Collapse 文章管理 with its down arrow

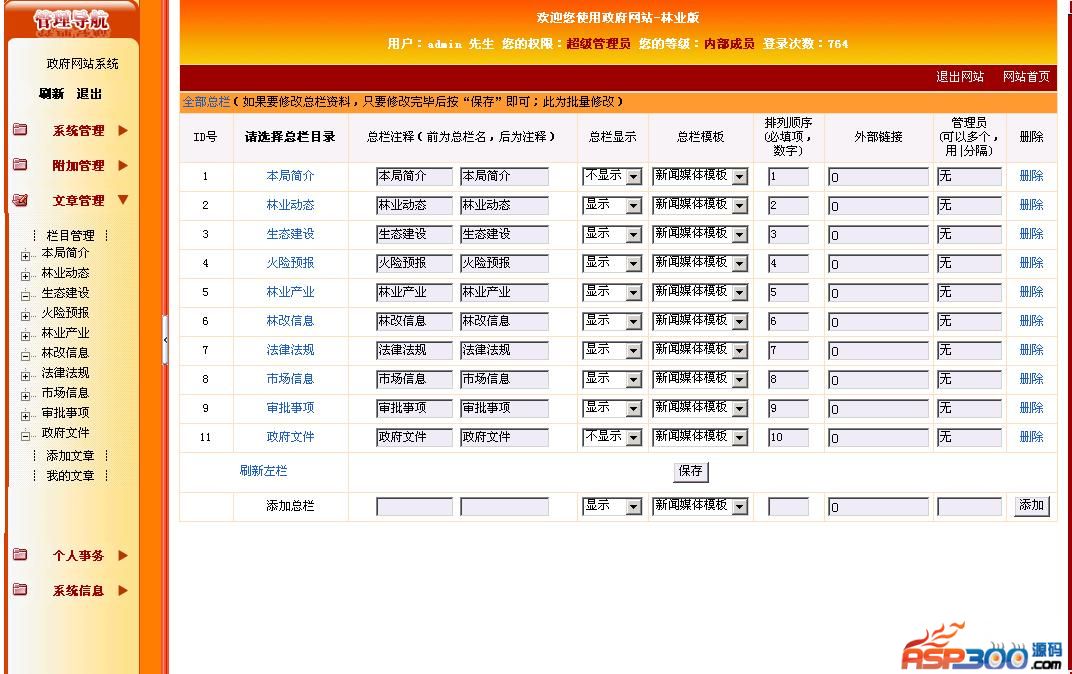tap(123, 200)
